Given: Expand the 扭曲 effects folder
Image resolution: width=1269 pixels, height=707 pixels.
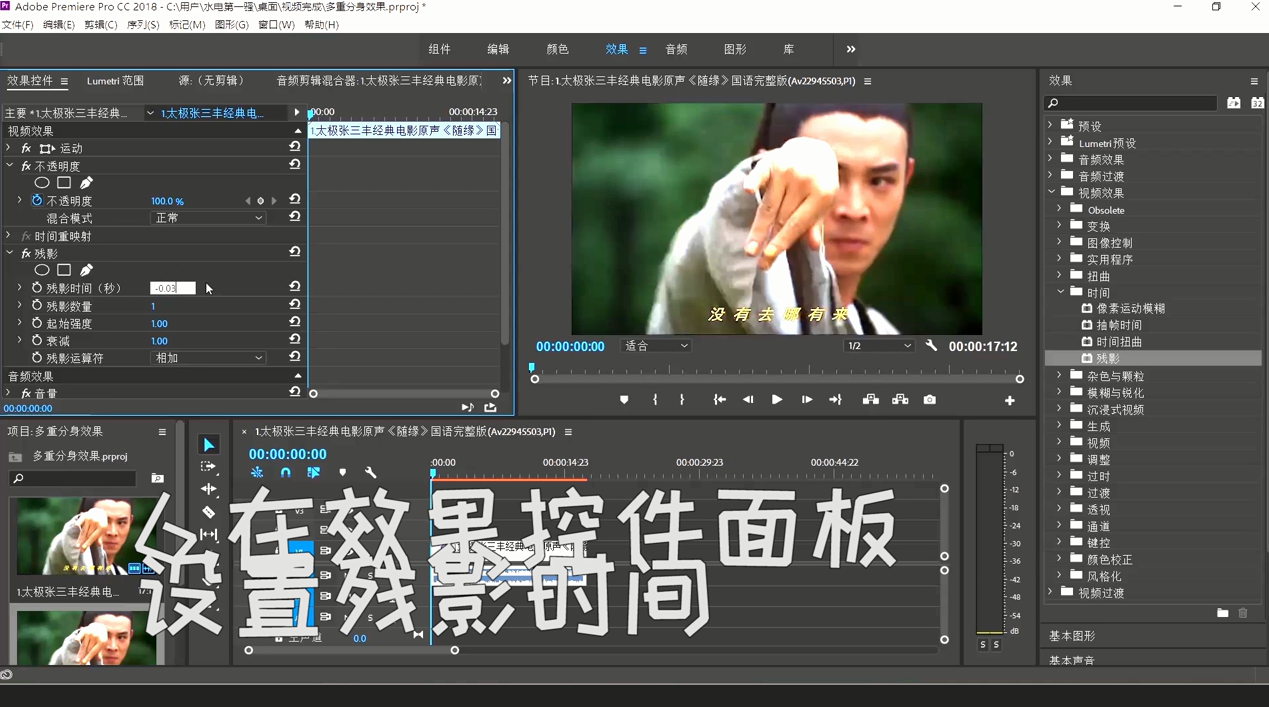Looking at the screenshot, I should (1061, 276).
